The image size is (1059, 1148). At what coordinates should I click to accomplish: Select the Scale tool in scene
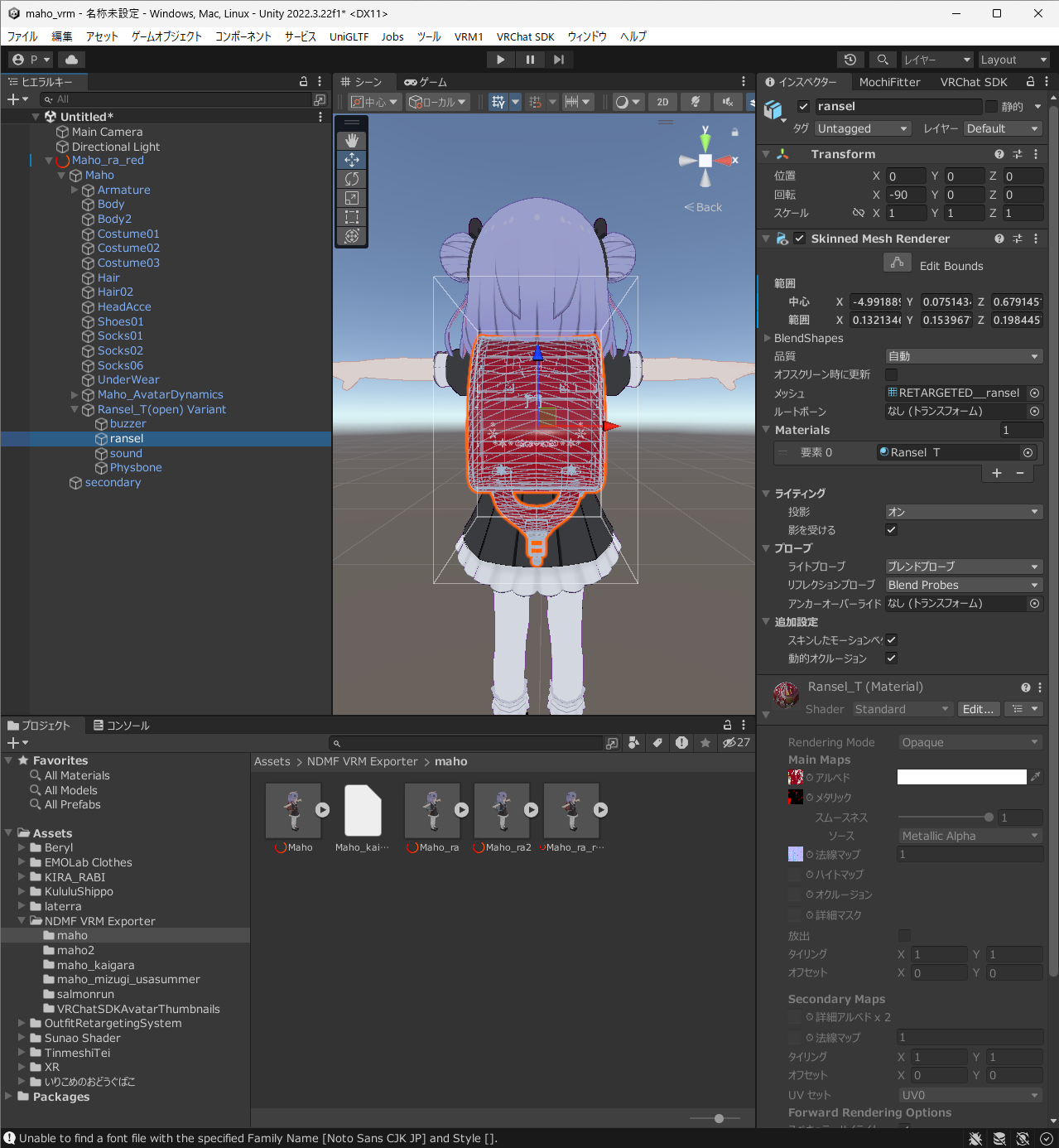[352, 198]
